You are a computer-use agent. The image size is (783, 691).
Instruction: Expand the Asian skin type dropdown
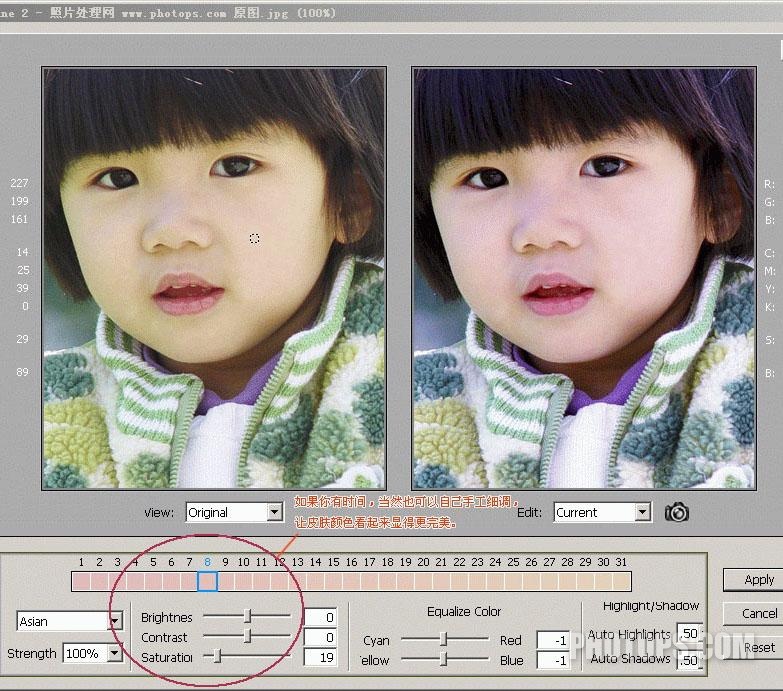(x=69, y=622)
